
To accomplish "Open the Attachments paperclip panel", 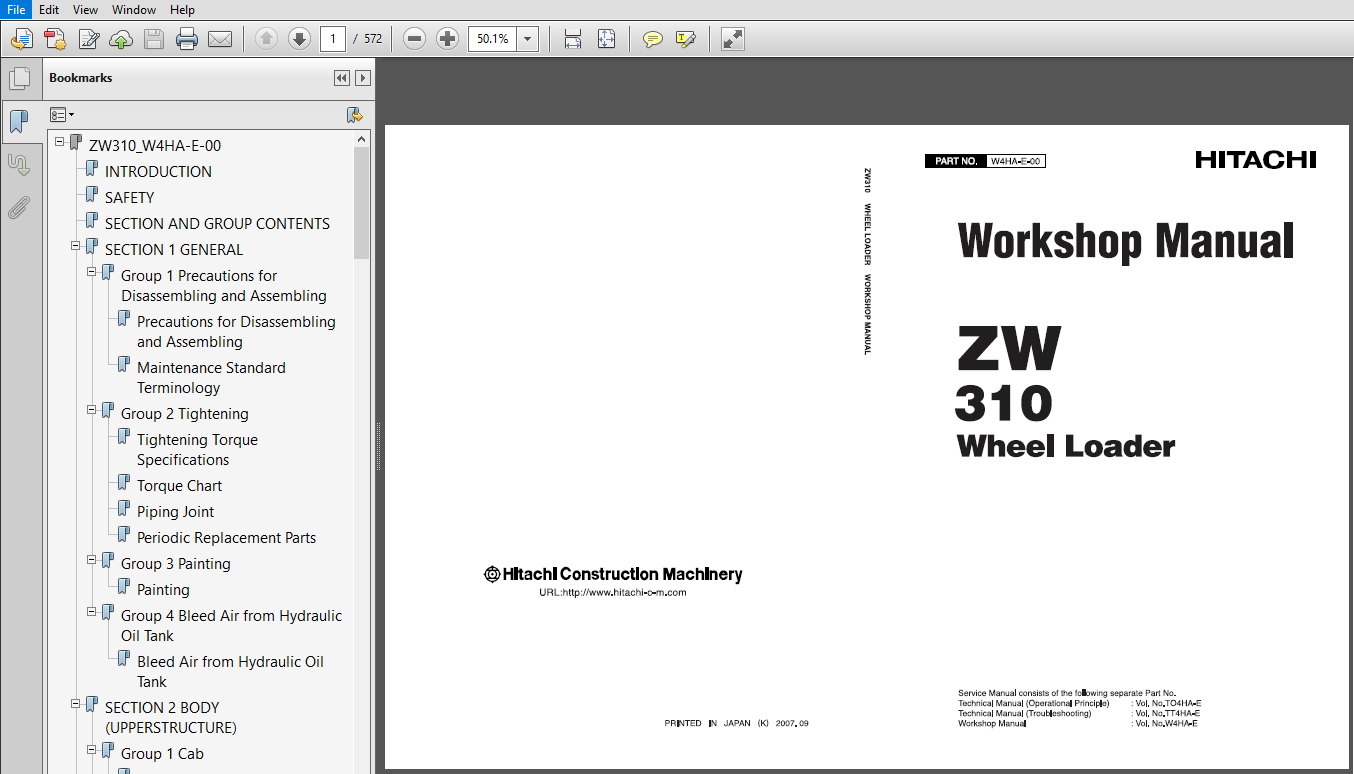I will pyautogui.click(x=19, y=208).
